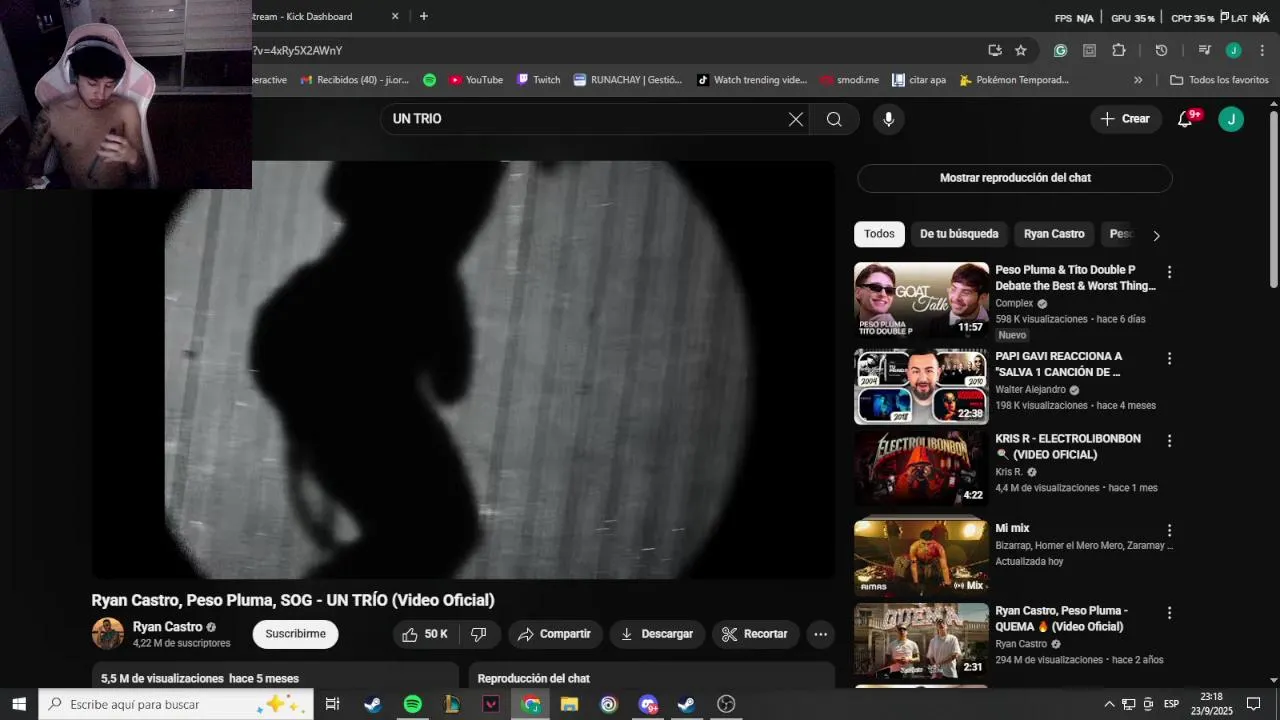Click the address bar URL

click(x=298, y=50)
